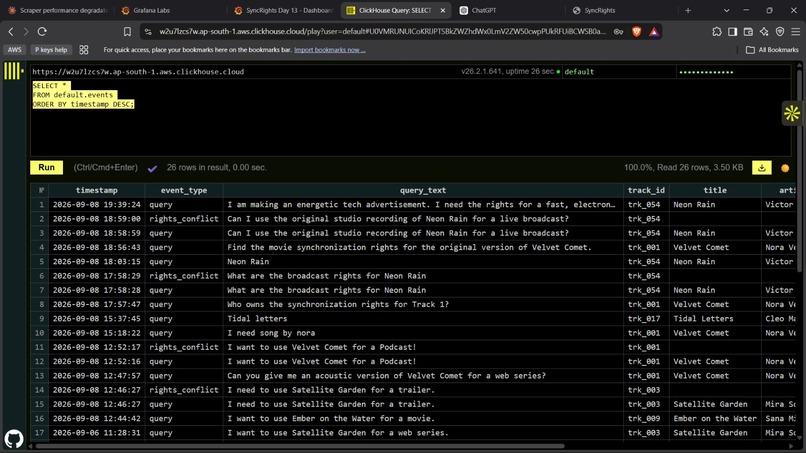Click the browser address bar URL
Screen dimensions: 806x453
(382, 31)
